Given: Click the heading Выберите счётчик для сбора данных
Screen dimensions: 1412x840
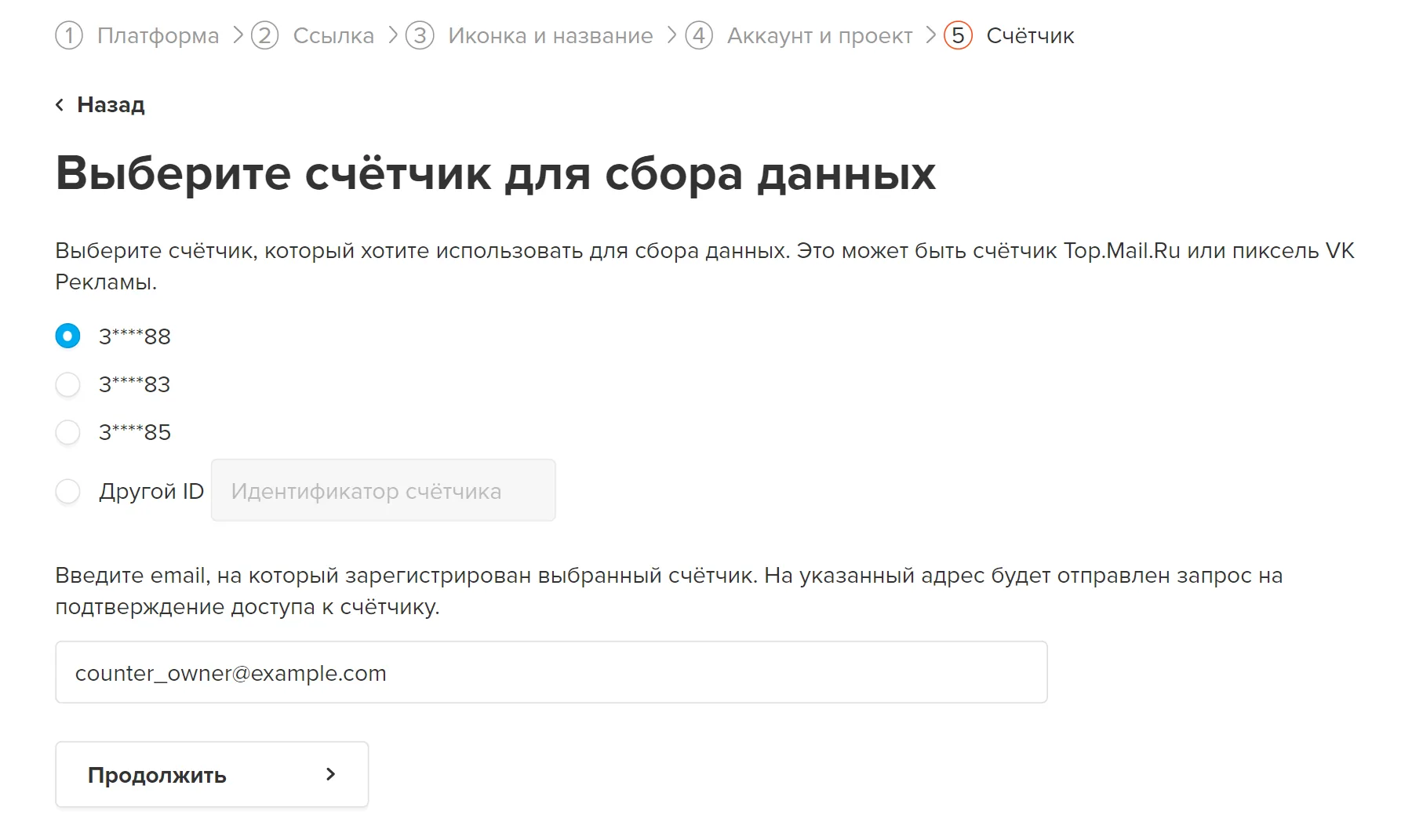Looking at the screenshot, I should 496,173.
